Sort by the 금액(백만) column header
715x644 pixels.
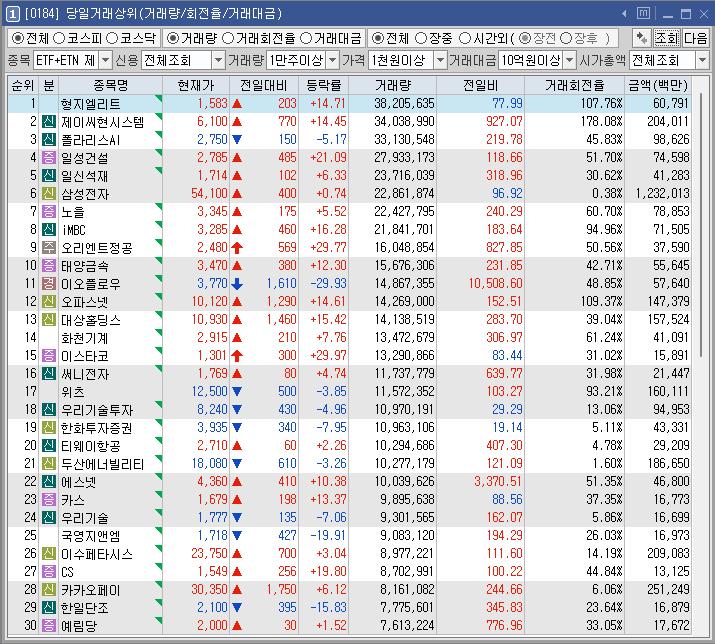coord(658,85)
